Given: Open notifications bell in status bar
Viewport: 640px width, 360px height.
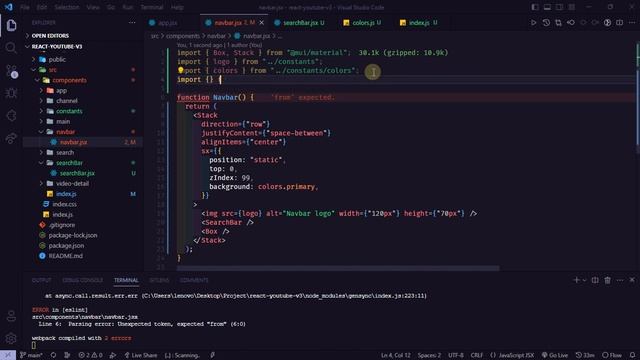Looking at the screenshot, I should [x=632, y=355].
